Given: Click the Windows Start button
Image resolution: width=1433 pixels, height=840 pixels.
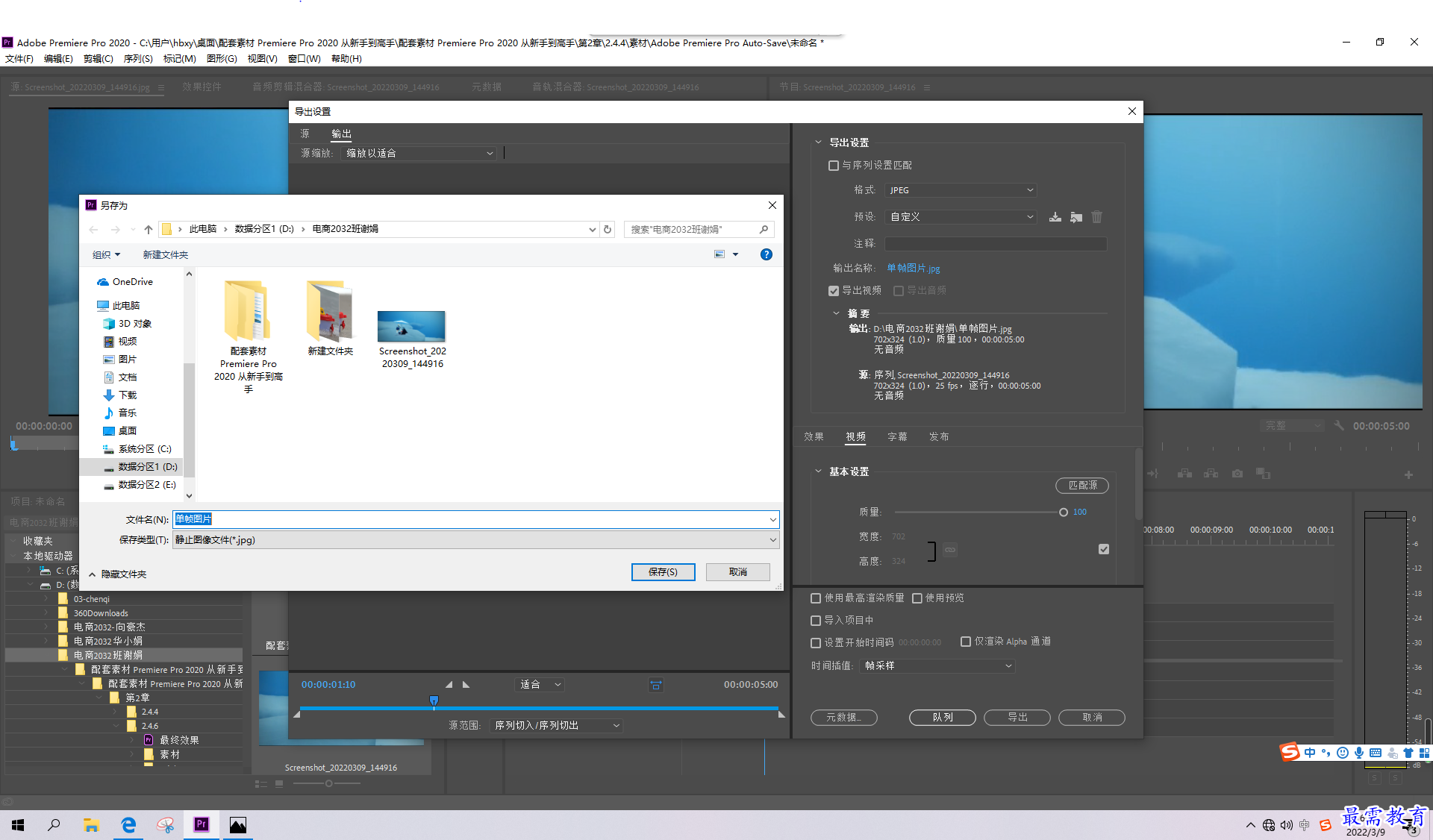Looking at the screenshot, I should click(18, 824).
